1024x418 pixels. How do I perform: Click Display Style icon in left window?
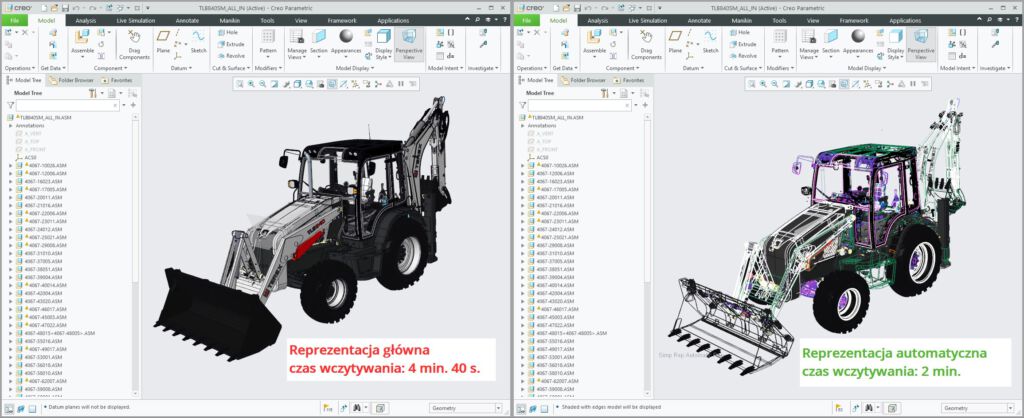click(383, 37)
